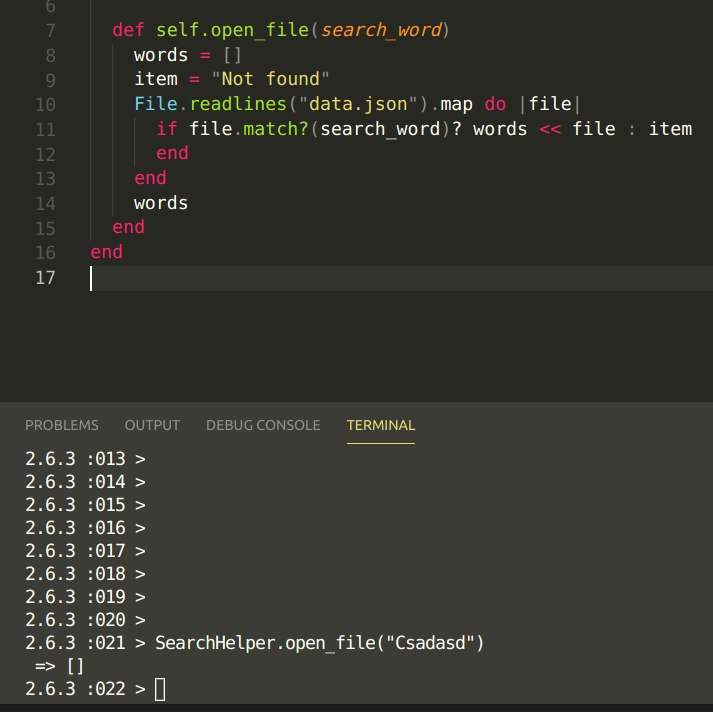Click terminal line '2.6.3 :013 >'
The width and height of the screenshot is (713, 712).
(x=85, y=459)
